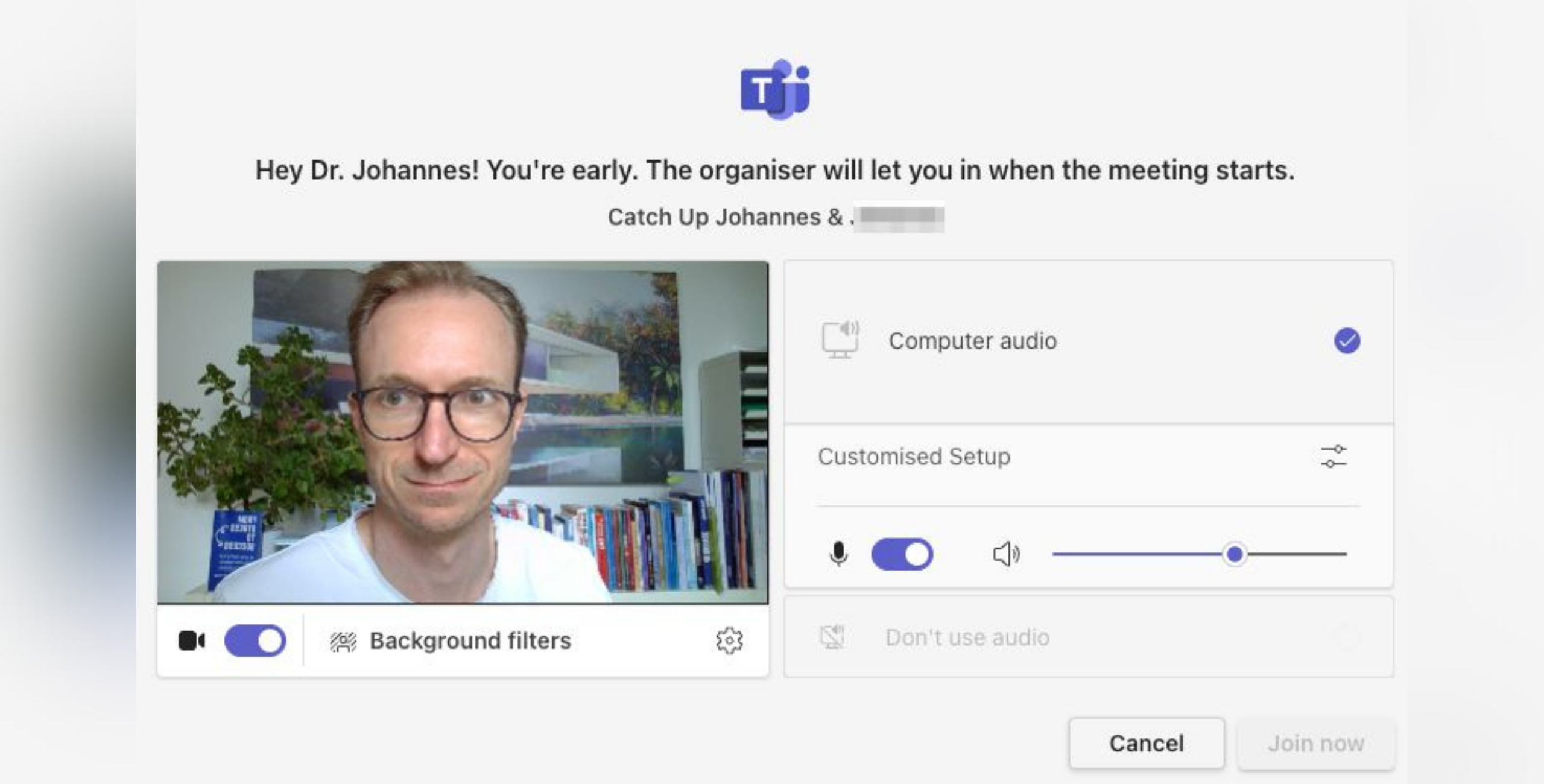Click the webcam video preview
The width and height of the screenshot is (1544, 784).
[x=463, y=432]
